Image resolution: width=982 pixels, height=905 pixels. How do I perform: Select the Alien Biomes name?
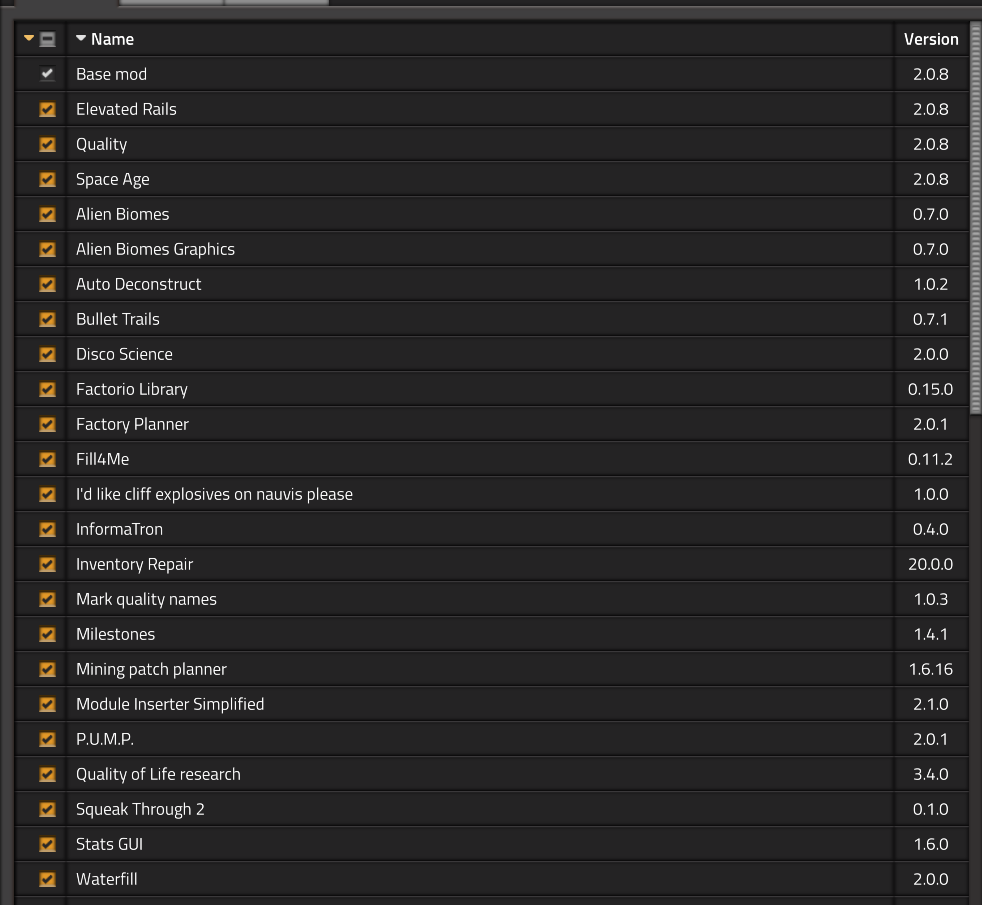click(x=123, y=214)
